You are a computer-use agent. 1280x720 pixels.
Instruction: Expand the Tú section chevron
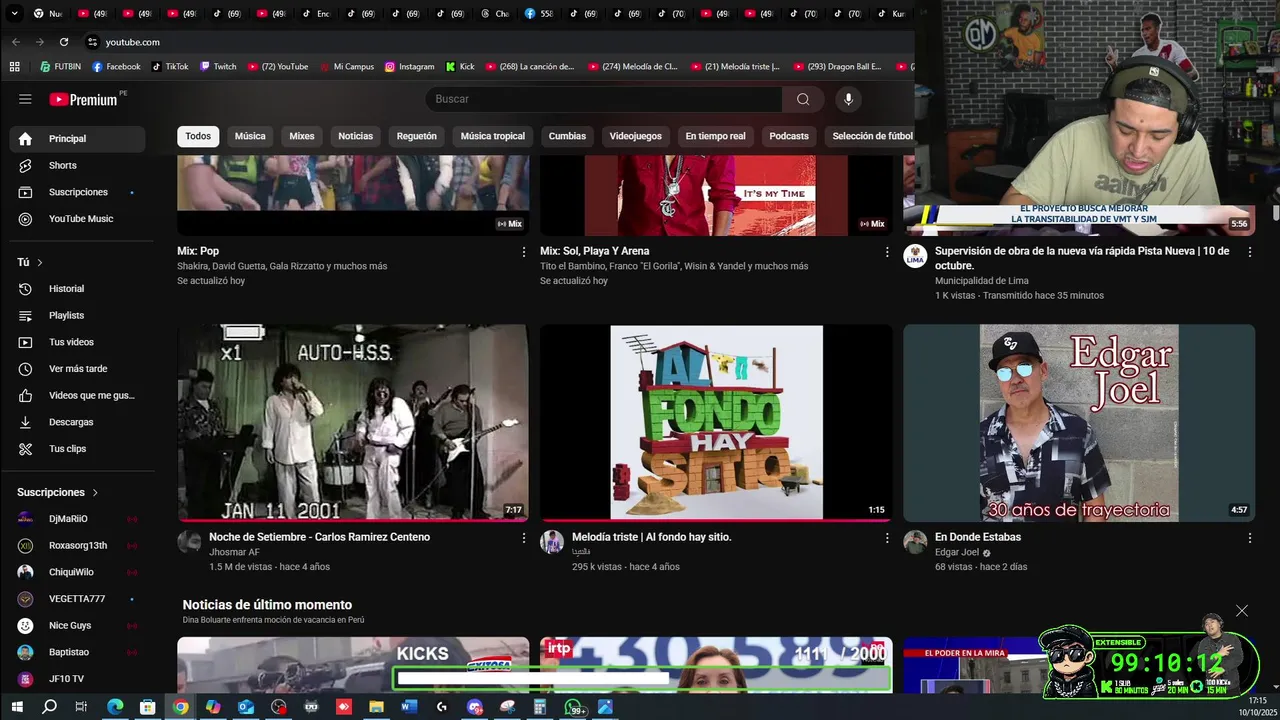click(x=40, y=262)
